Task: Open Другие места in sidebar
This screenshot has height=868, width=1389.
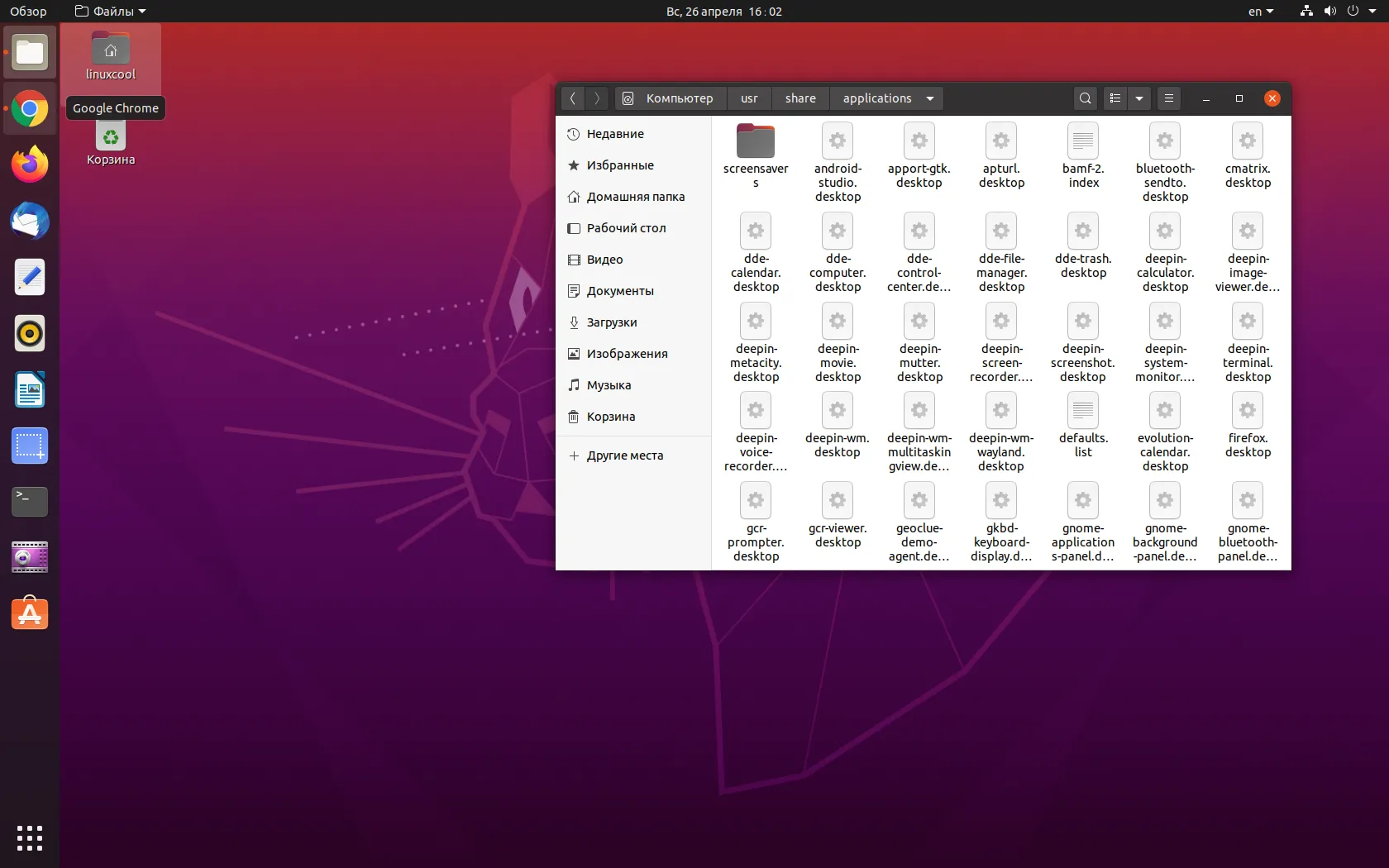Action: tap(633, 455)
